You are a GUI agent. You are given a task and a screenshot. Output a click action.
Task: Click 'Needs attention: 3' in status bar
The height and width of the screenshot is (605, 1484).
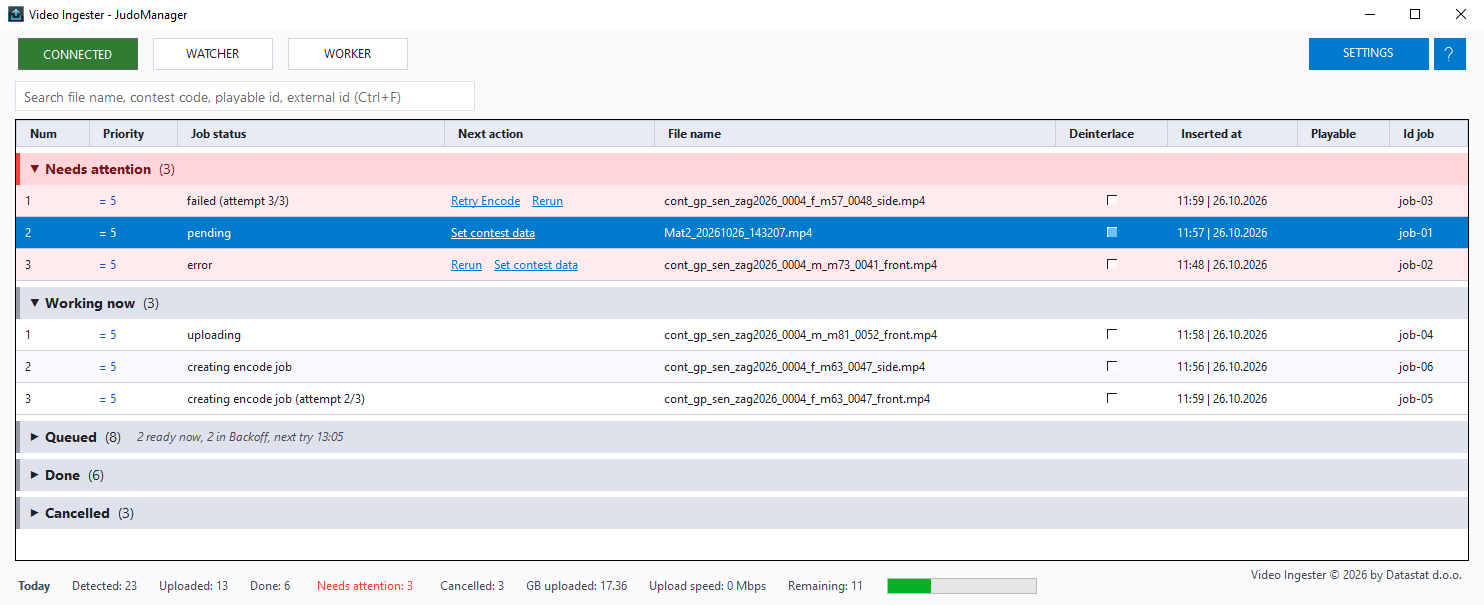[365, 586]
